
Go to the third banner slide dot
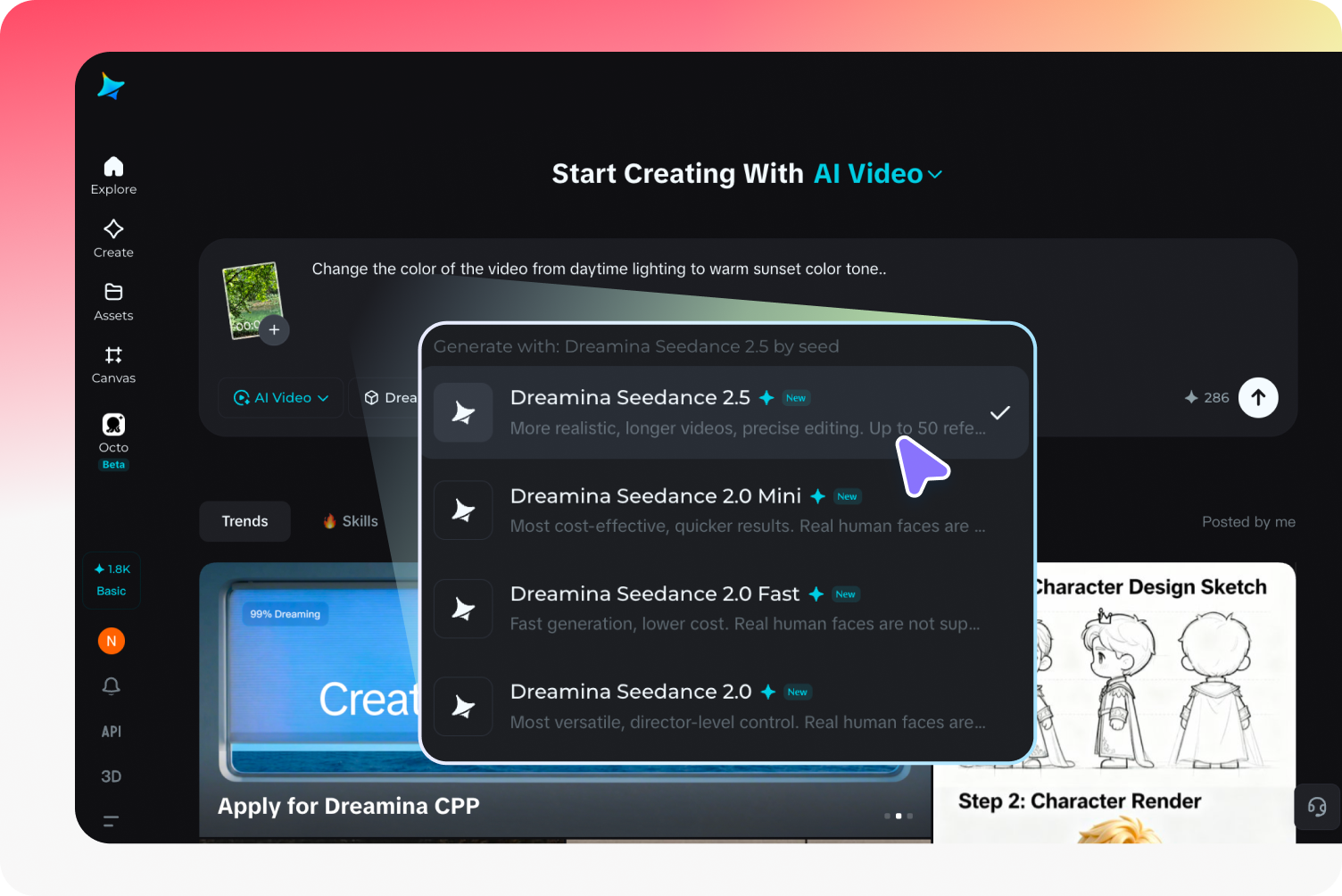pyautogui.click(x=909, y=816)
